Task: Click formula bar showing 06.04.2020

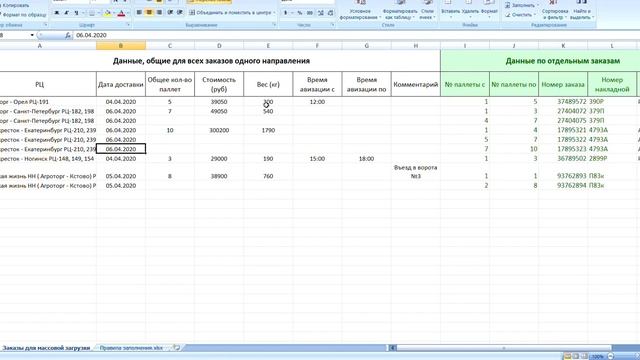Action: point(355,36)
